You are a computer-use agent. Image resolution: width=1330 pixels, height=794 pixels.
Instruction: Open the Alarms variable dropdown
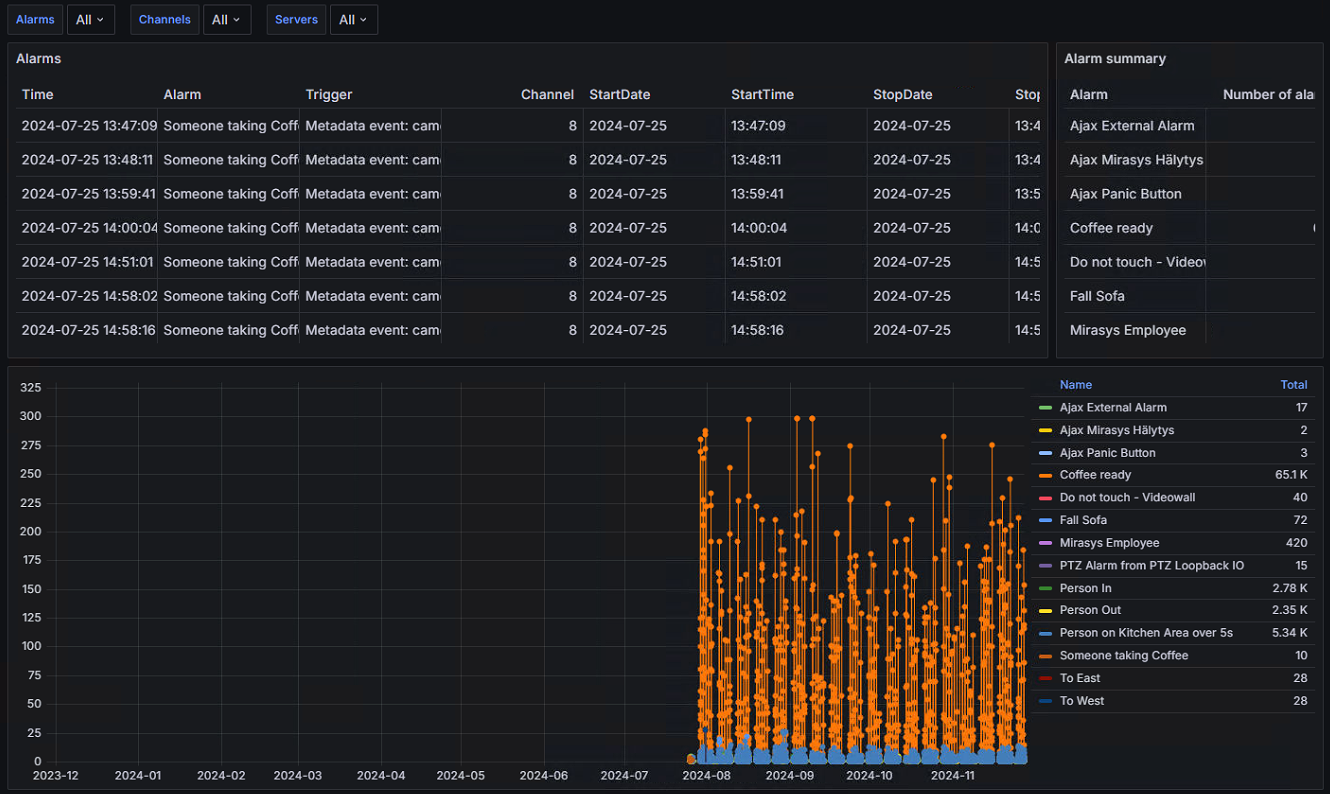pyautogui.click(x=90, y=20)
